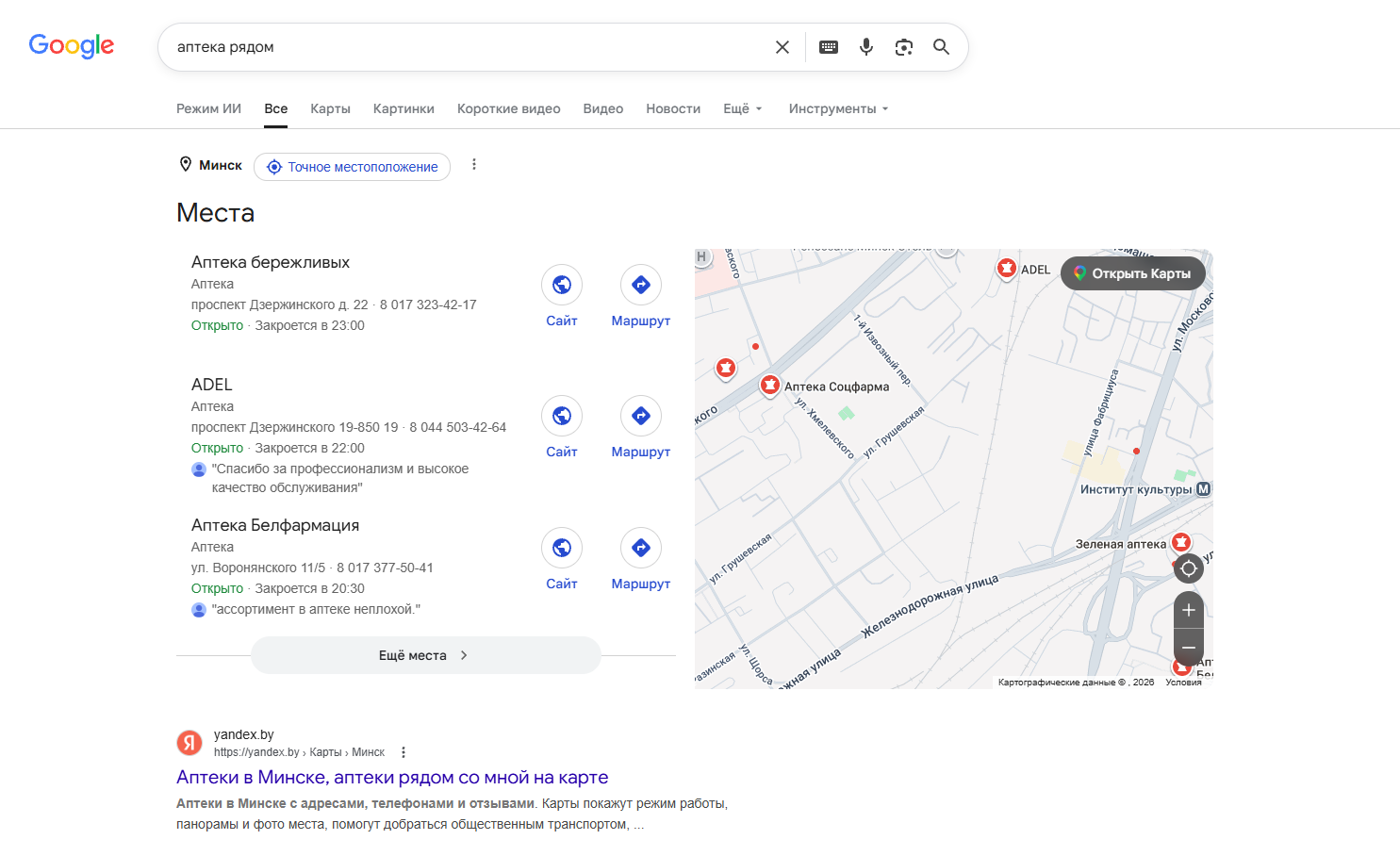Click 'Ещё места' button
Image resolution: width=1400 pixels, height=856 pixels.
pyautogui.click(x=426, y=655)
